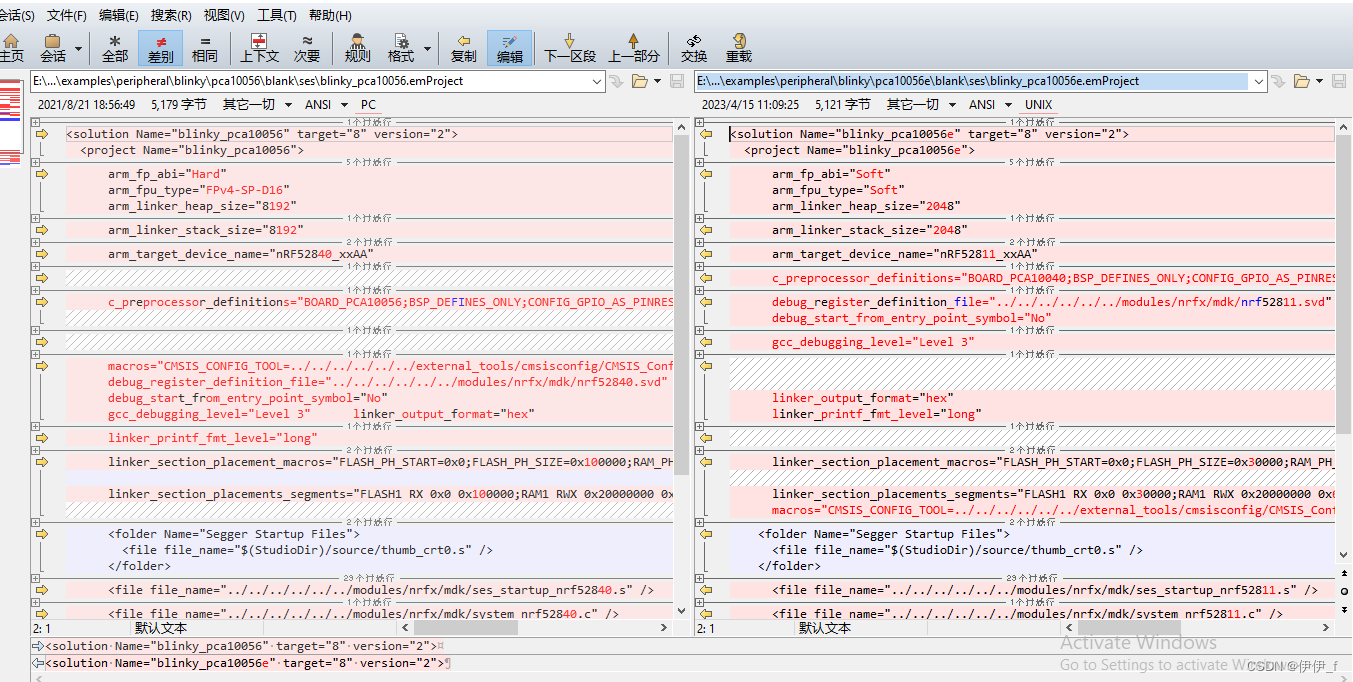1353x682 pixels.
Task: Expand the right path history dropdown
Action: (x=1259, y=81)
